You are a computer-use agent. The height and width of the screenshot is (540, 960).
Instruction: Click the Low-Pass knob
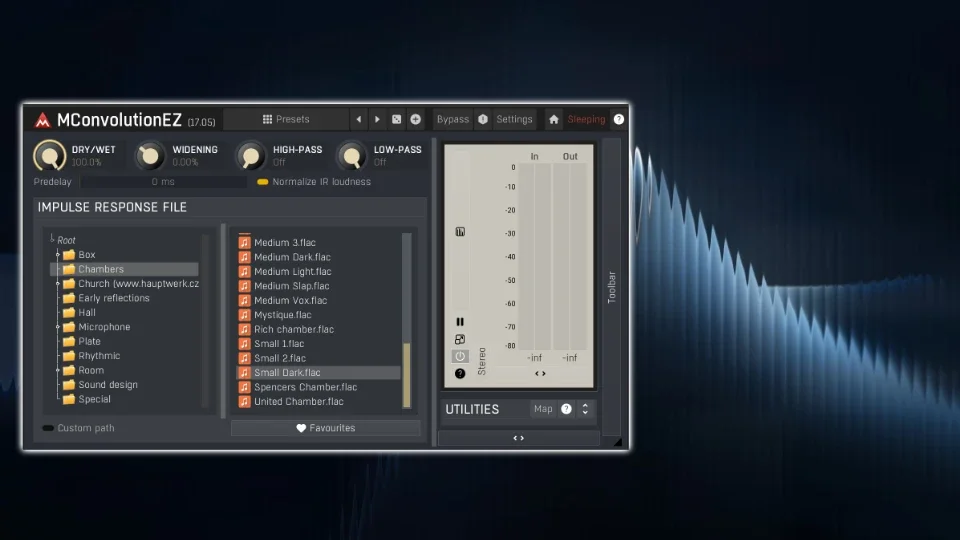351,156
